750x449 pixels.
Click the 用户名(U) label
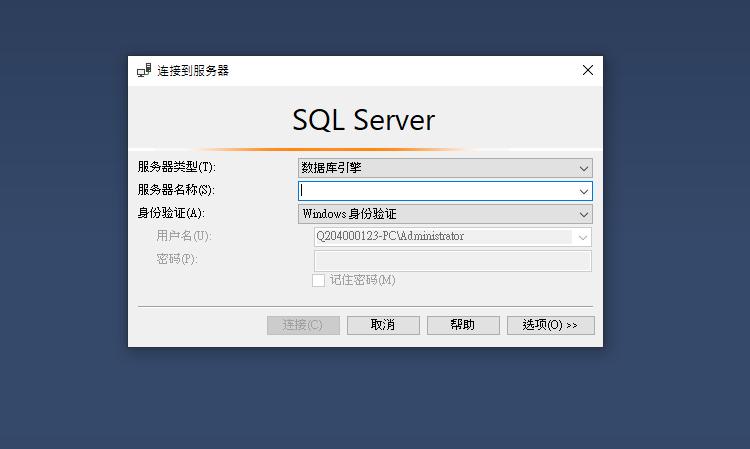184,236
